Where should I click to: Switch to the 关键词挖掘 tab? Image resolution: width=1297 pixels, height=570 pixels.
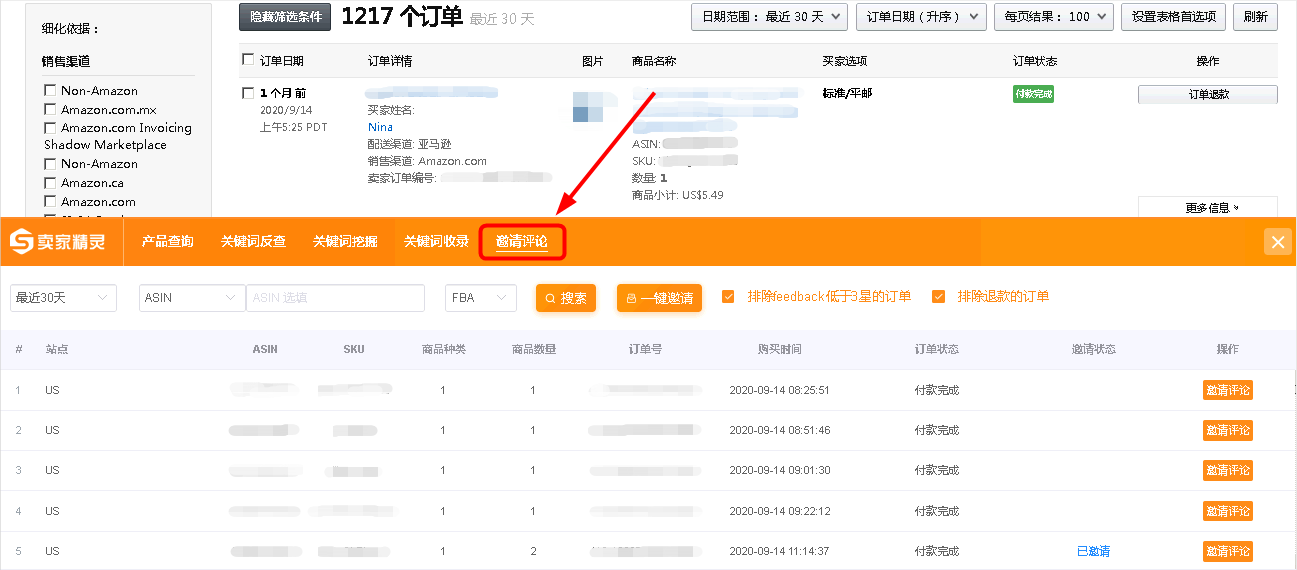(x=345, y=241)
